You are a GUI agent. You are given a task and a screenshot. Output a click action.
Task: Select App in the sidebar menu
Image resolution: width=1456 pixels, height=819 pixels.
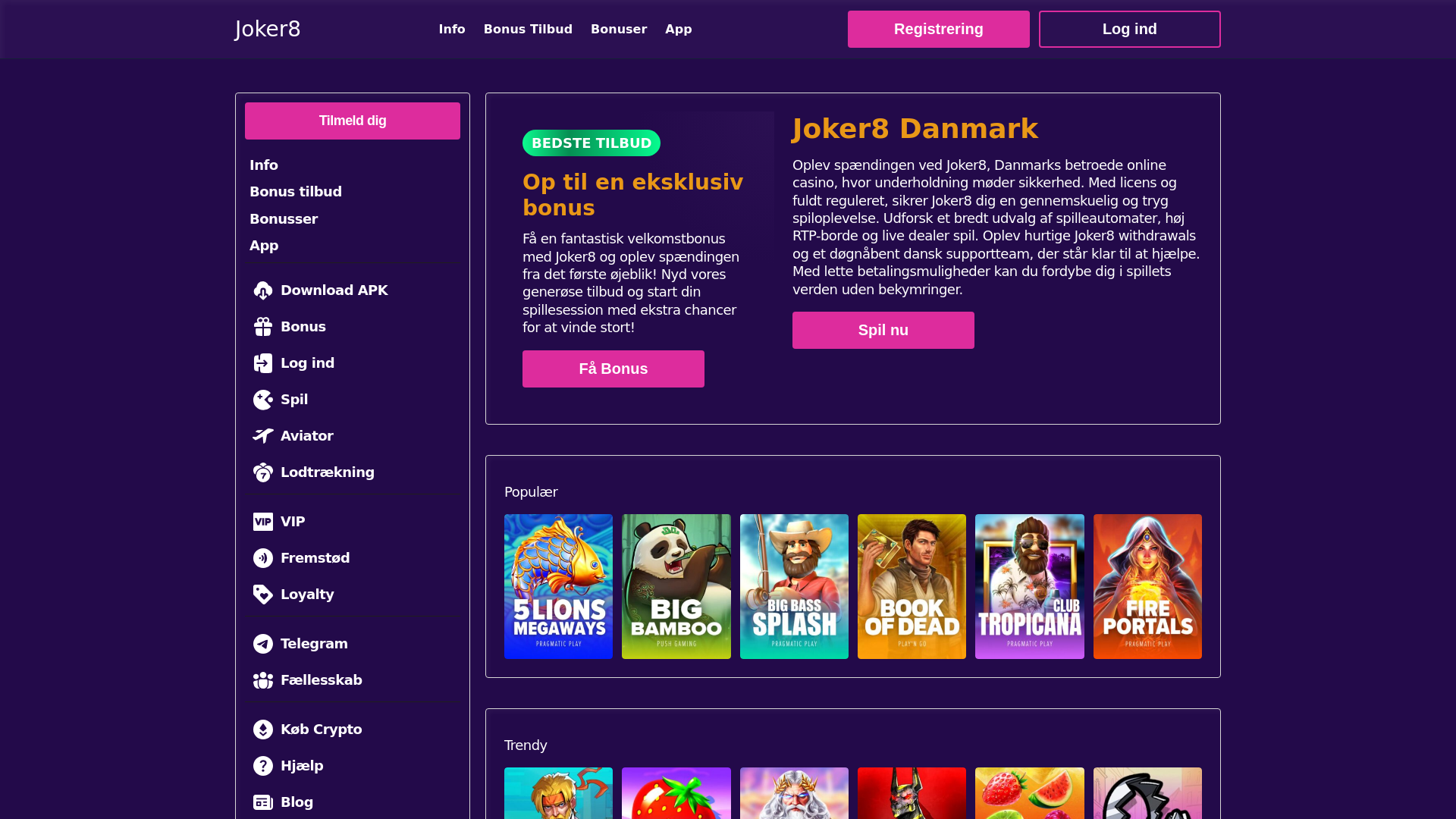(264, 246)
